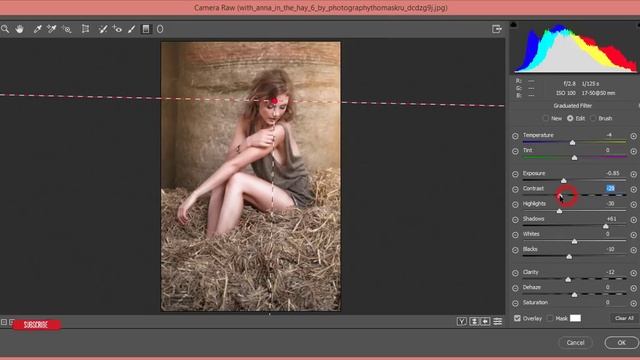Increase Saturation with the plus icon
Viewport: 640px width, 360px height.
coord(633,303)
